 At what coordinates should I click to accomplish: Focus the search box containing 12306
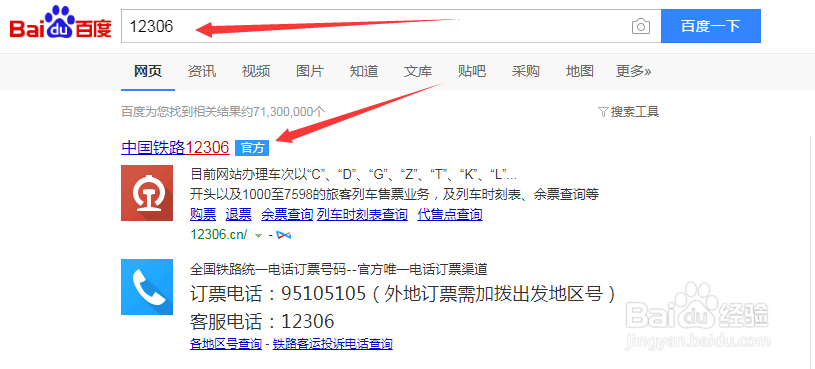(x=391, y=26)
